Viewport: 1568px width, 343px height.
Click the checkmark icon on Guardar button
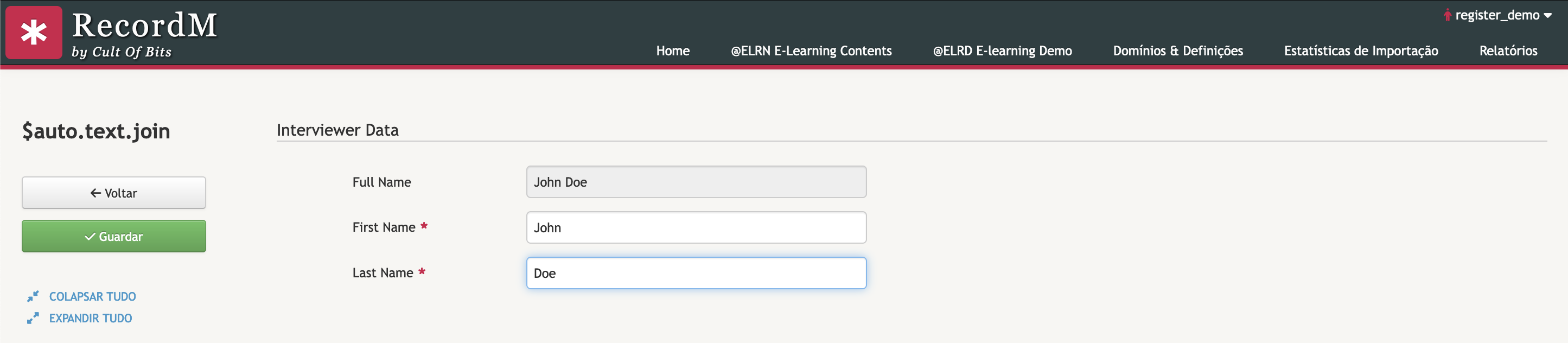(90, 237)
